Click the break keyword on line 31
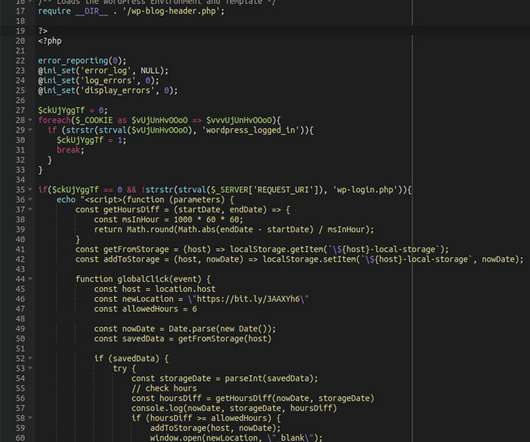This screenshot has width=530, height=442. point(68,150)
